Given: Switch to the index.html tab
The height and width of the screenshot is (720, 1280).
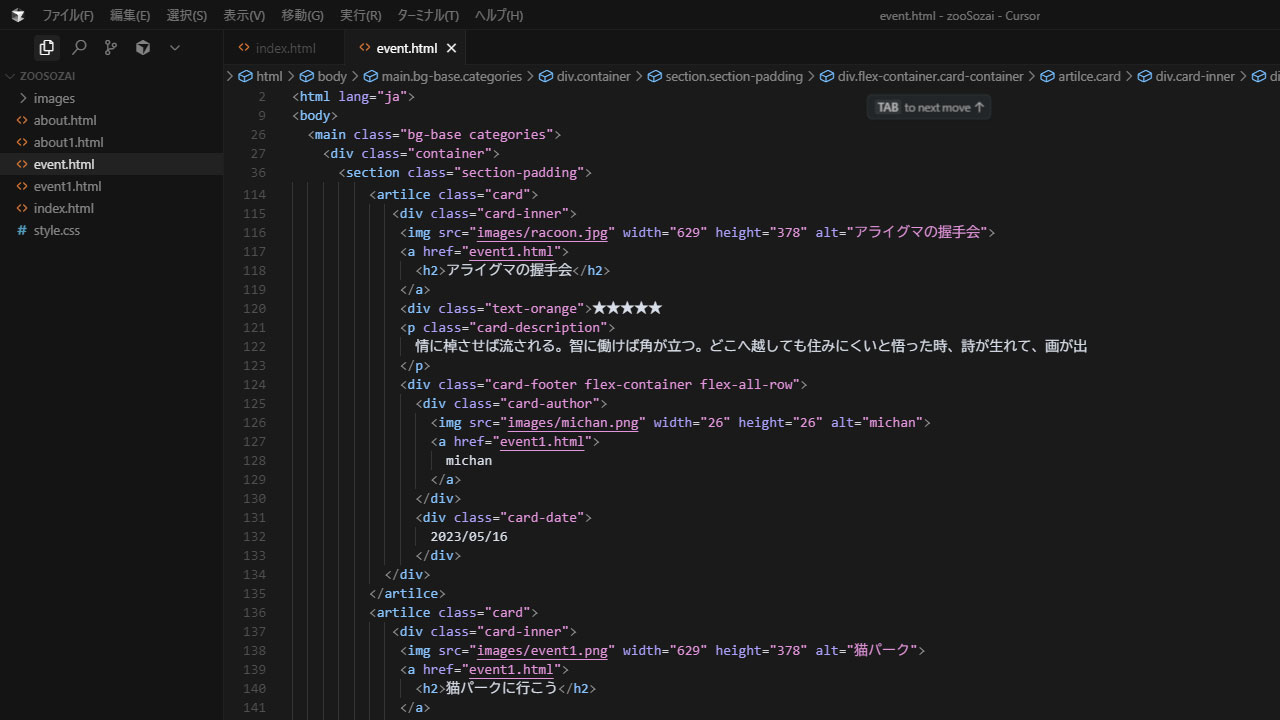Looking at the screenshot, I should coord(285,48).
